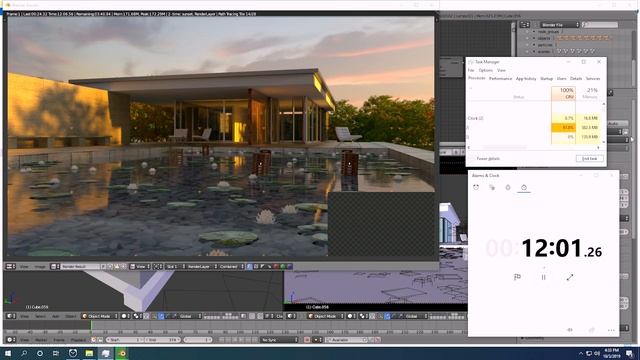Click the End frame field in timeline
Screen dimensions: 640x360
163,340
